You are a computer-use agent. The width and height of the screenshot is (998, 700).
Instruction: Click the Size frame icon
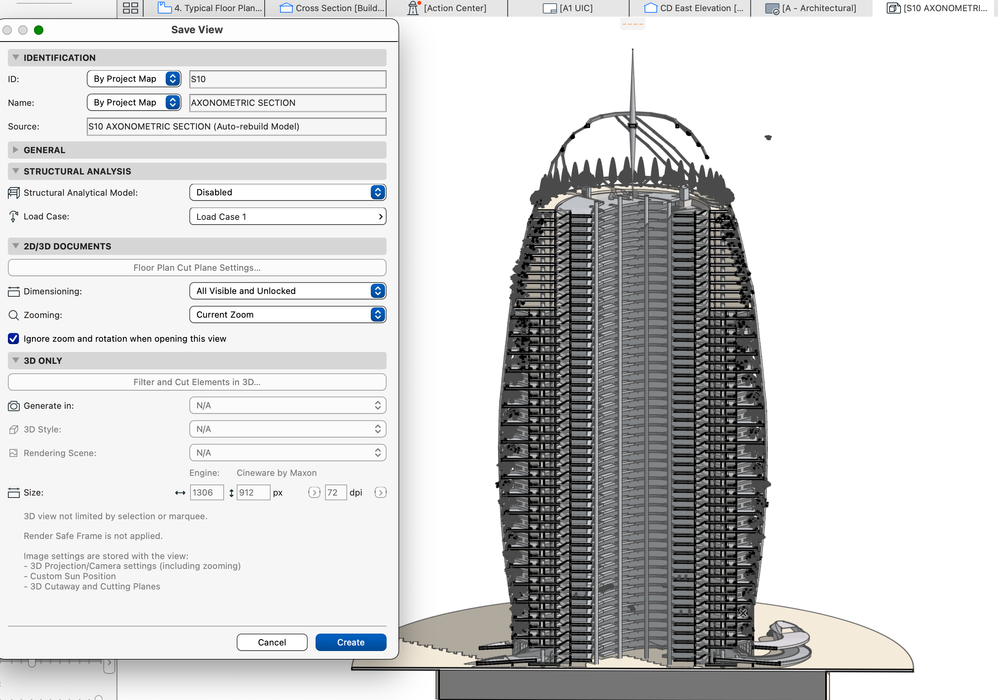(14, 493)
